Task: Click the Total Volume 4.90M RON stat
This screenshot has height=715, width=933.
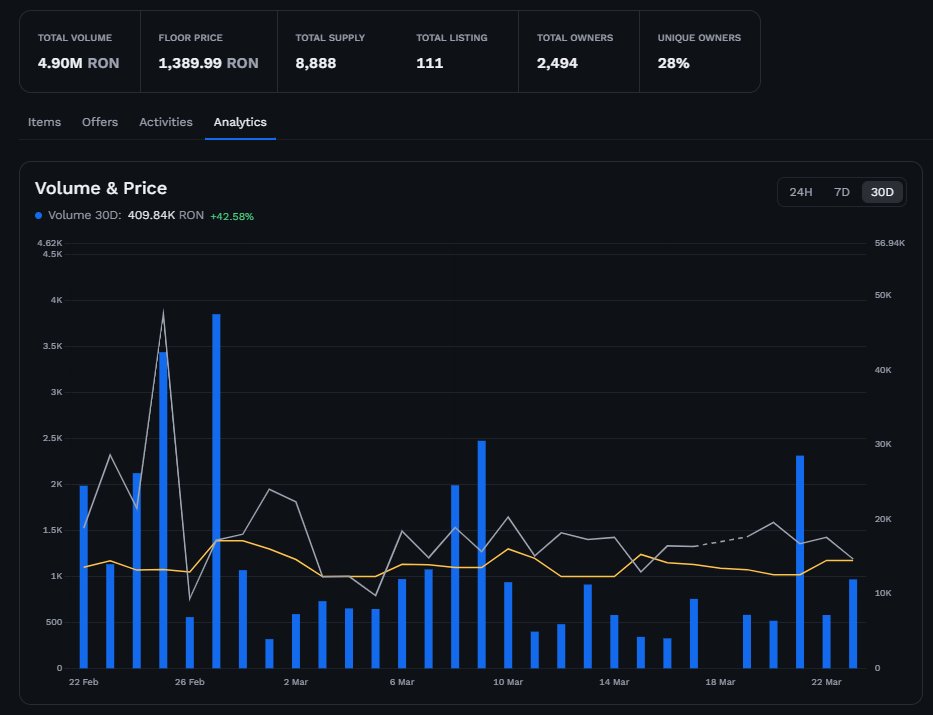Action: point(79,63)
